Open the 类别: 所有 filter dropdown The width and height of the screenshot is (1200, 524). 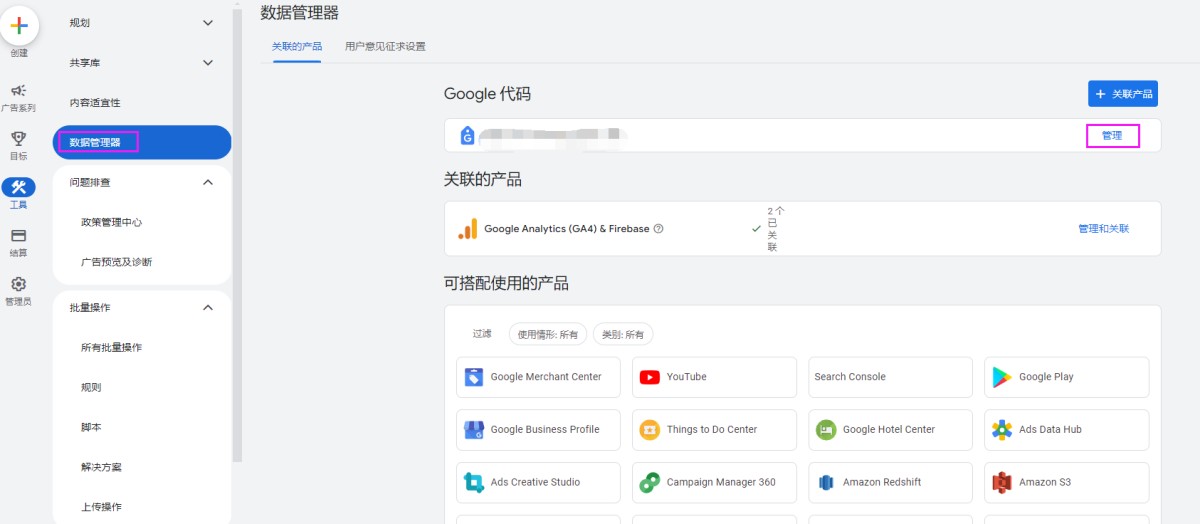[x=622, y=334]
